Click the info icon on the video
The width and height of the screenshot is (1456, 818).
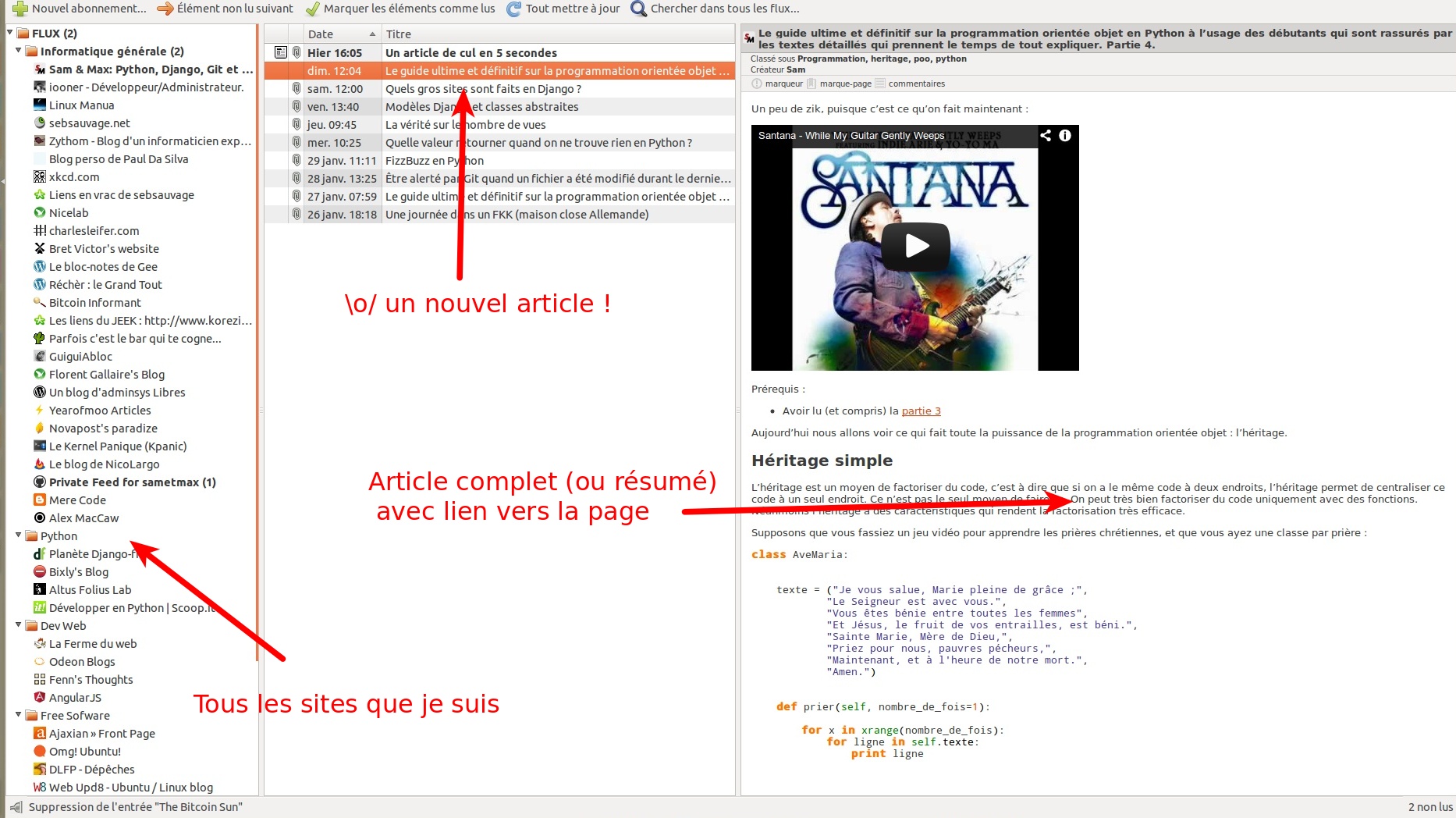coord(1065,135)
